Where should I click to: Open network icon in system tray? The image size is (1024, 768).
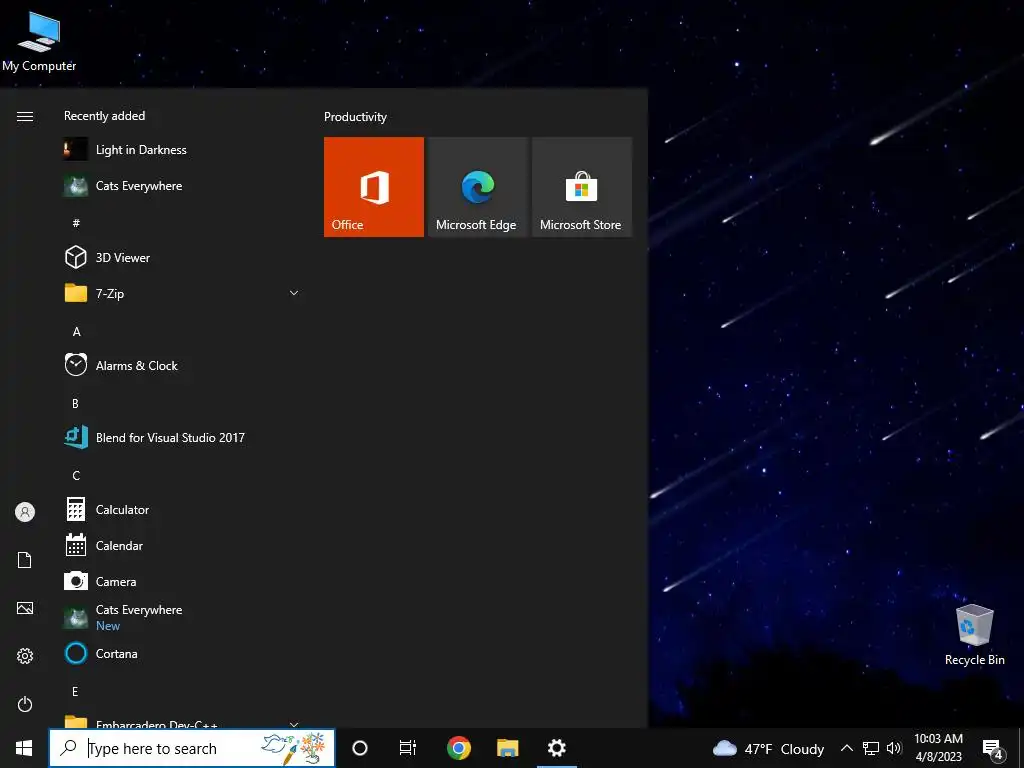[x=871, y=748]
